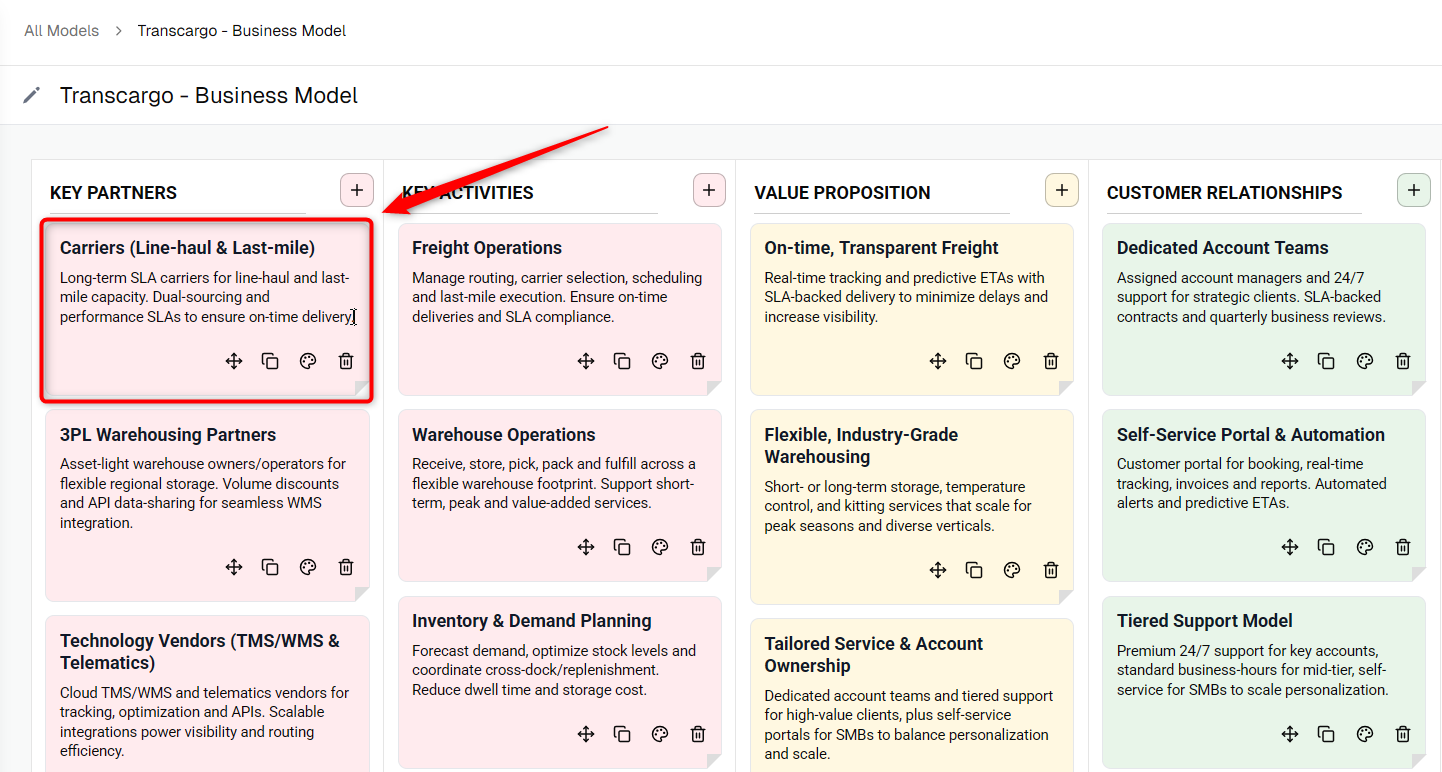This screenshot has width=1442, height=772.
Task: Select the 3PL Warehousing Partners card title
Action: pos(168,435)
